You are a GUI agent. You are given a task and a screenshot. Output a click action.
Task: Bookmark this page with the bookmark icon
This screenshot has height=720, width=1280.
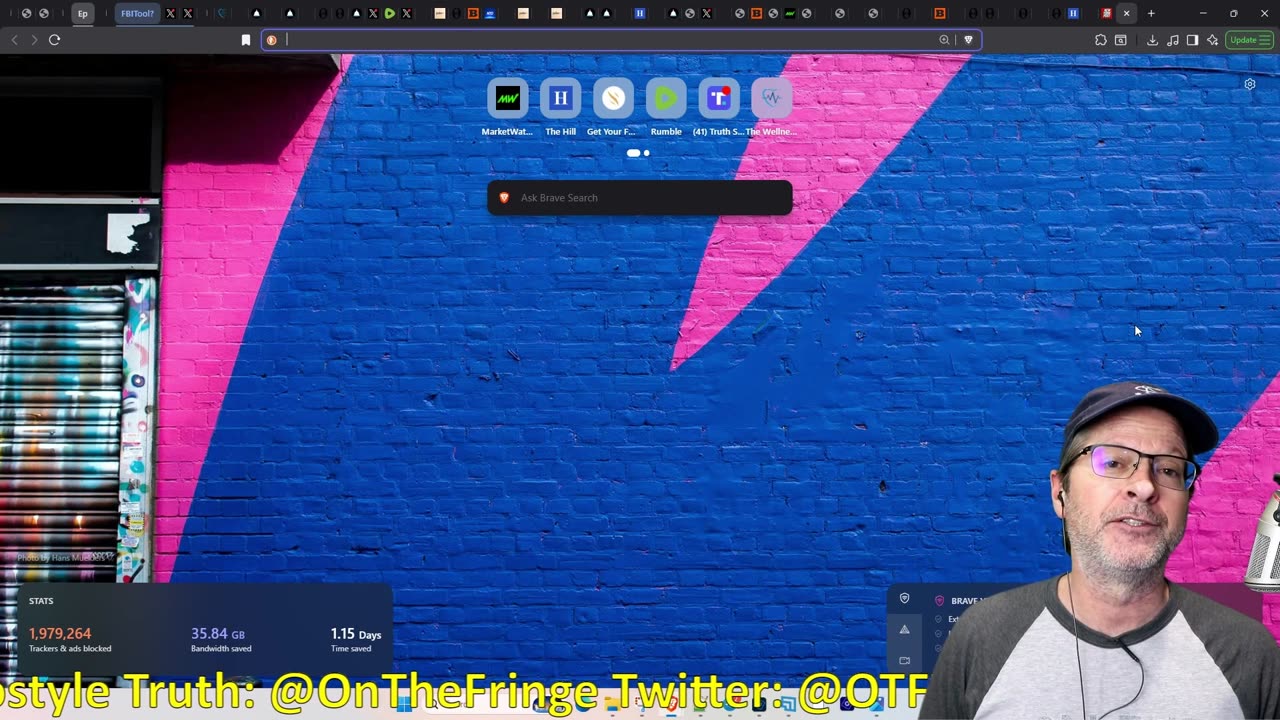pyautogui.click(x=246, y=40)
